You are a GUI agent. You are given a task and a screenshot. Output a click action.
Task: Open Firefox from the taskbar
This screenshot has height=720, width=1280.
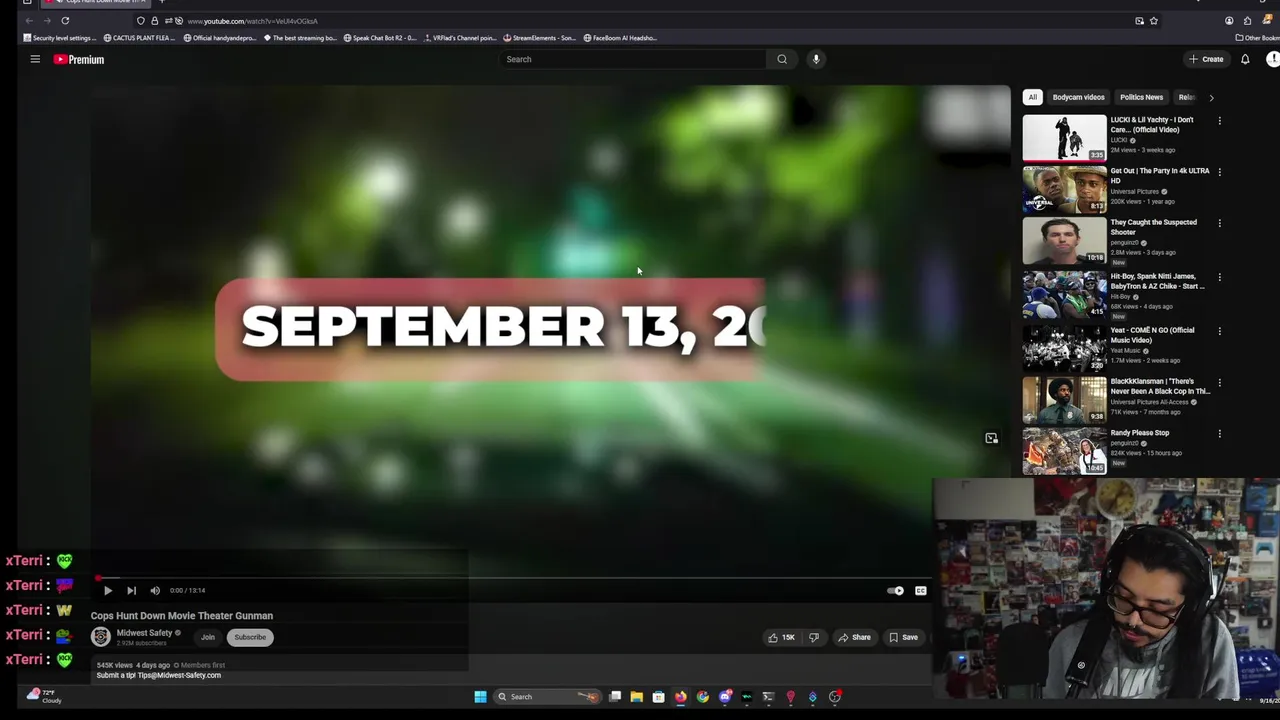coord(680,697)
